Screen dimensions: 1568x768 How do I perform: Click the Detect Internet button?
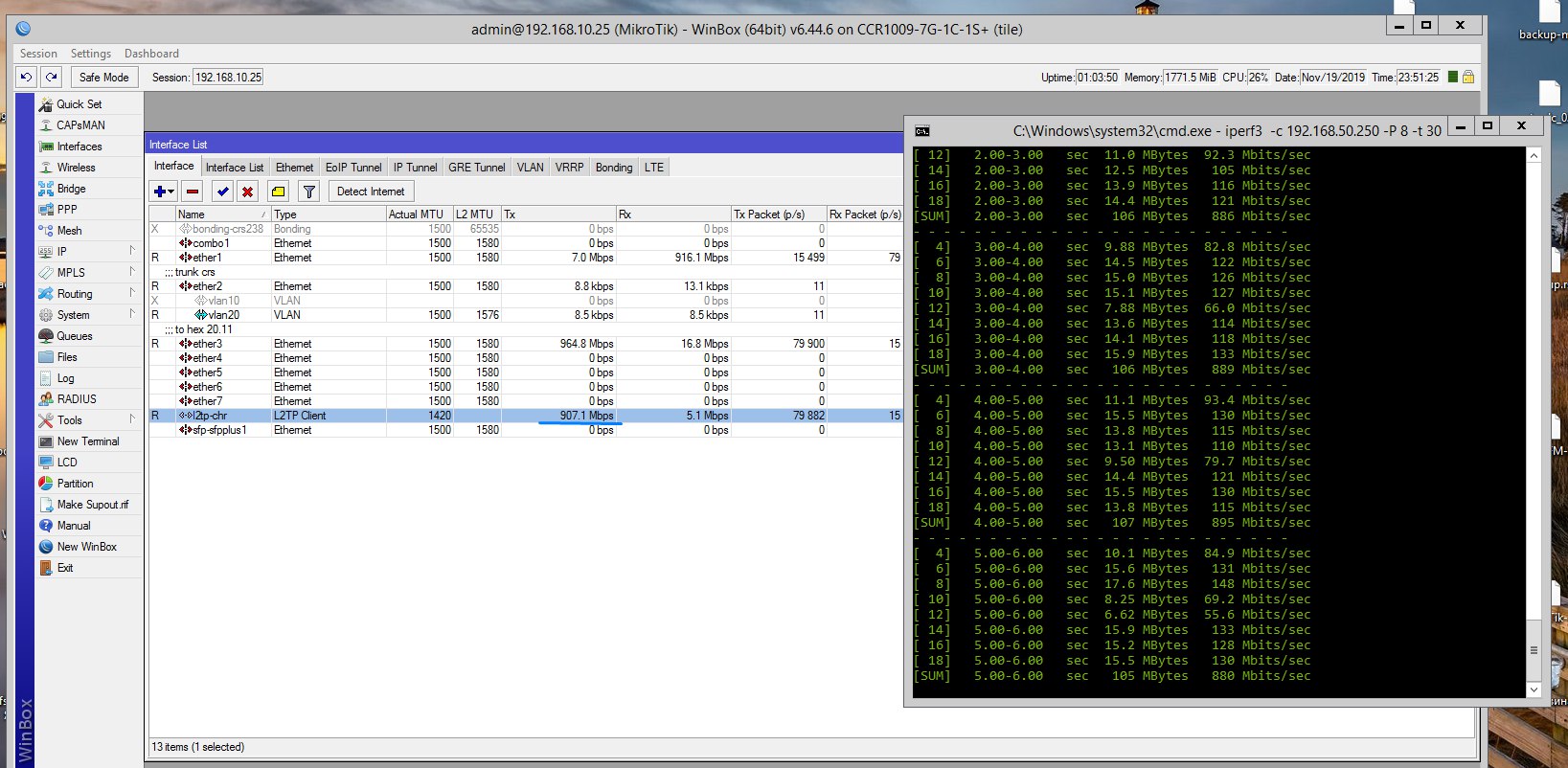click(371, 191)
